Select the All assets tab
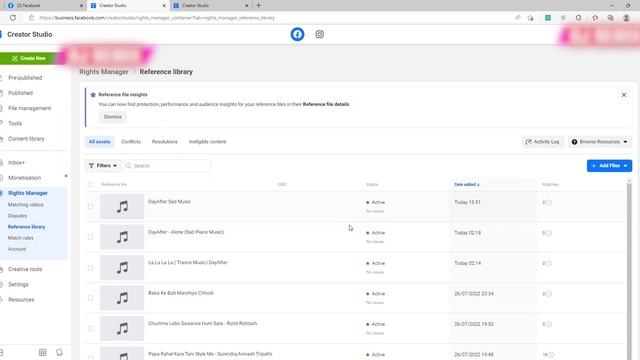 coord(100,142)
